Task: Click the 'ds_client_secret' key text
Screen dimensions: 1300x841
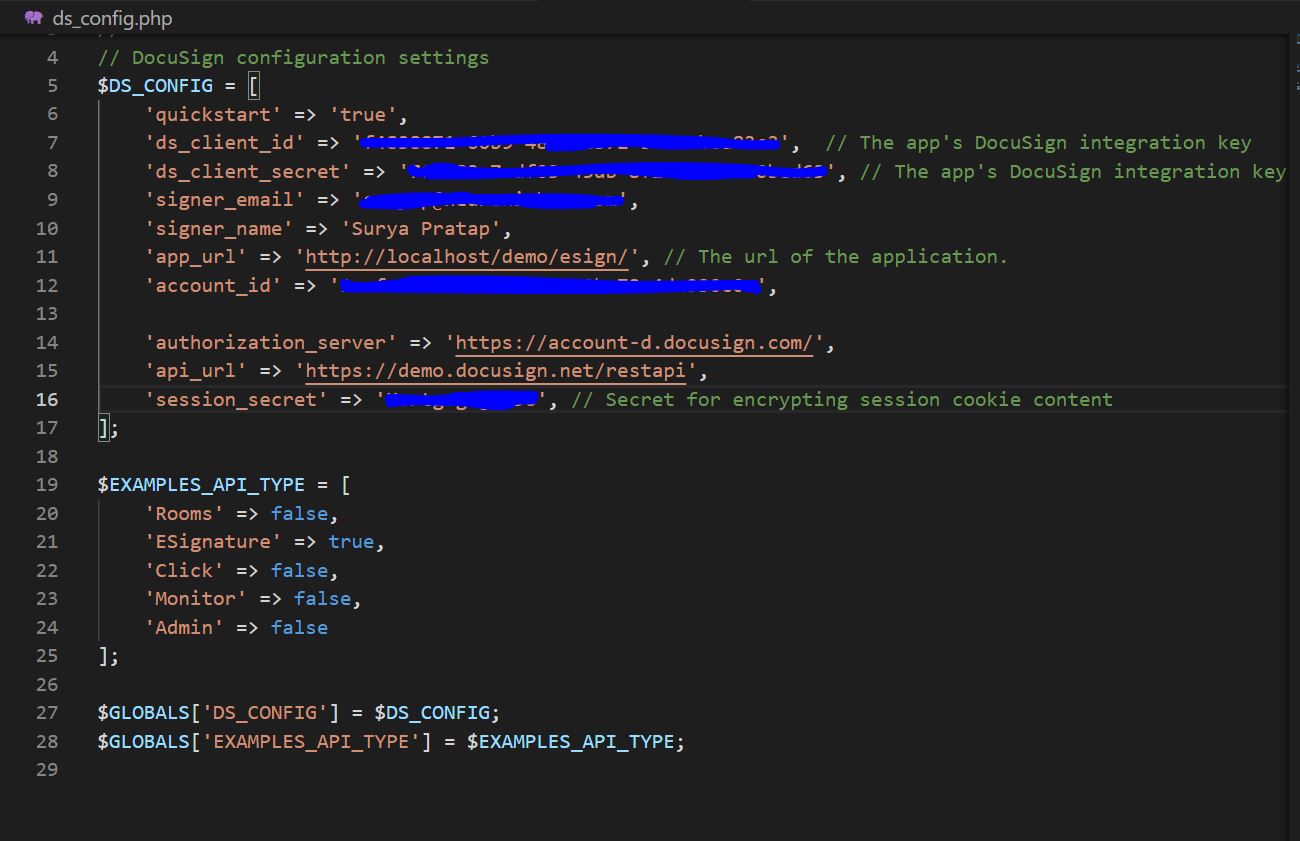Action: [x=248, y=172]
